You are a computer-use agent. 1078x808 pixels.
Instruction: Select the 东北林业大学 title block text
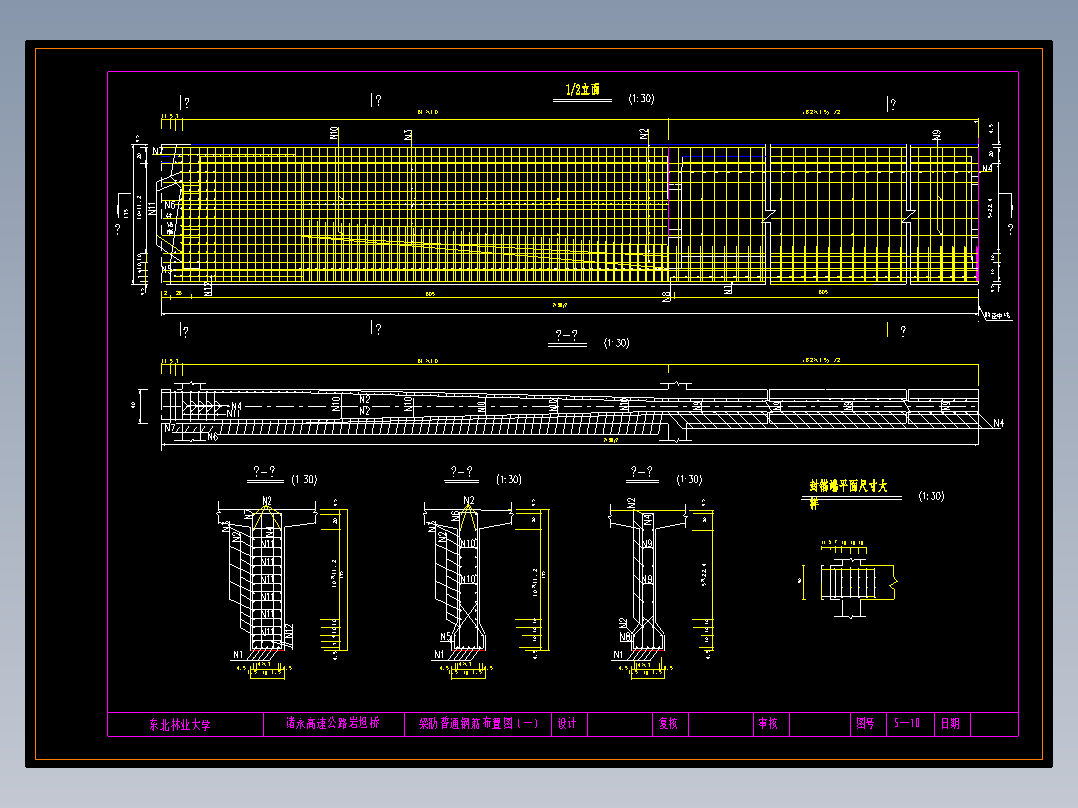coord(180,724)
